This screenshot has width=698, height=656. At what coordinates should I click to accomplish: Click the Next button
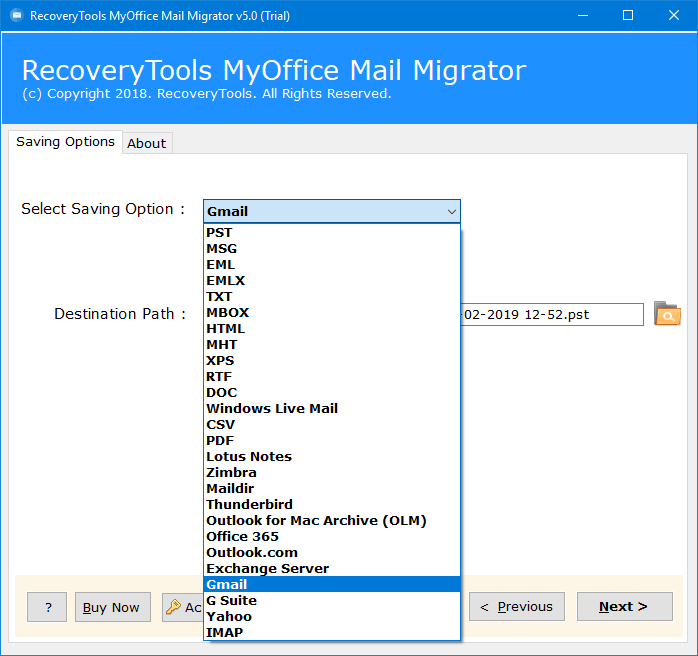tap(625, 607)
